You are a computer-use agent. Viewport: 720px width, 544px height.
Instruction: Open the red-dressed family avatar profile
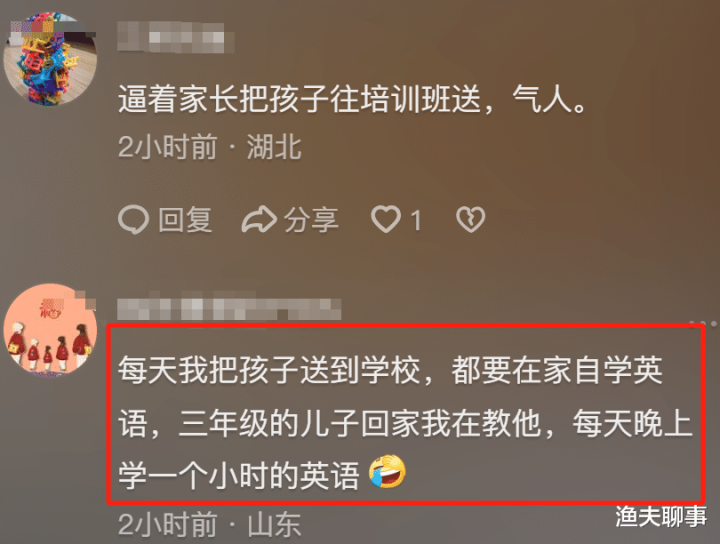pos(50,331)
